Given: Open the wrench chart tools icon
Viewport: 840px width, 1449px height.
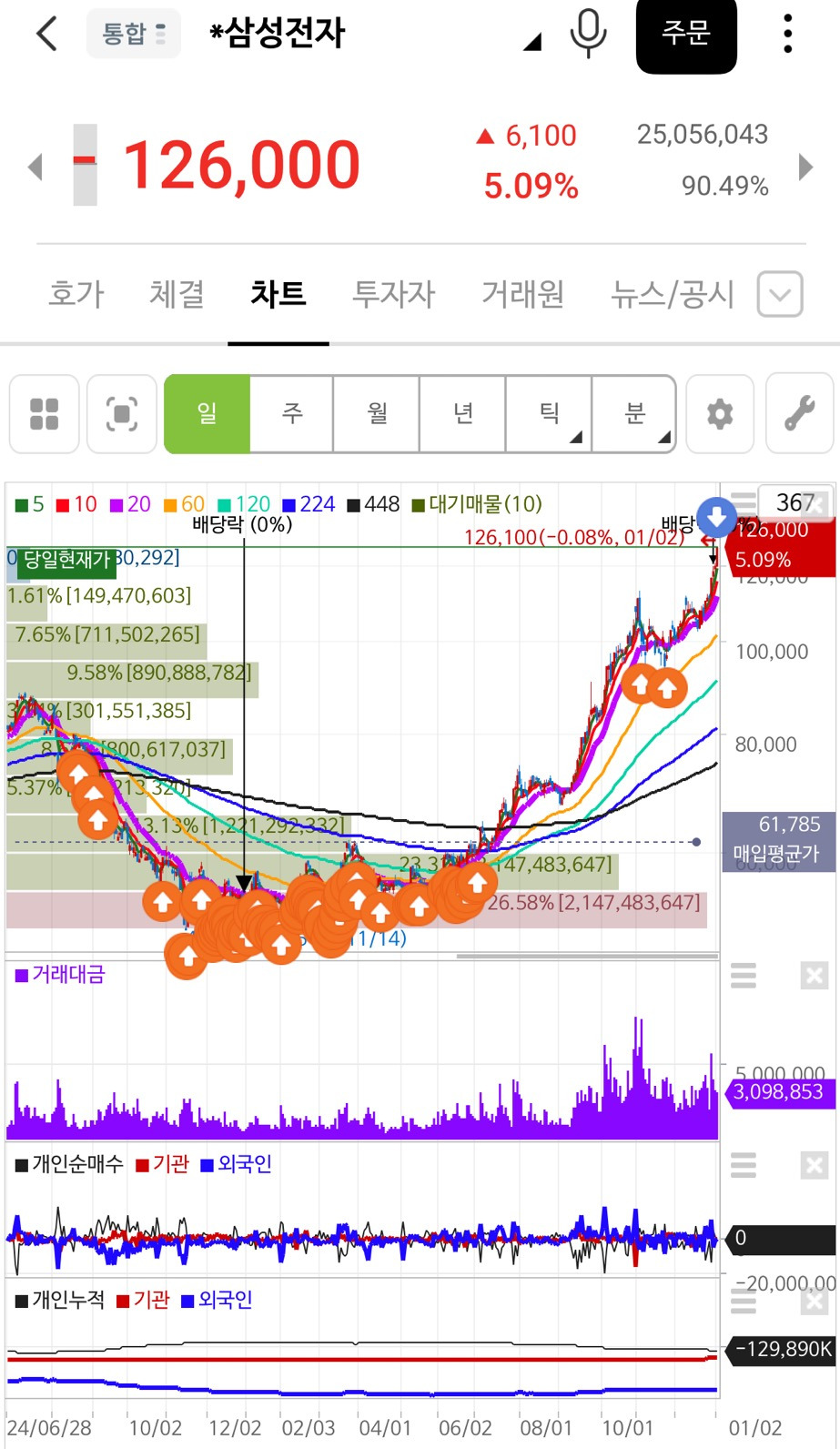Looking at the screenshot, I should pyautogui.click(x=800, y=413).
